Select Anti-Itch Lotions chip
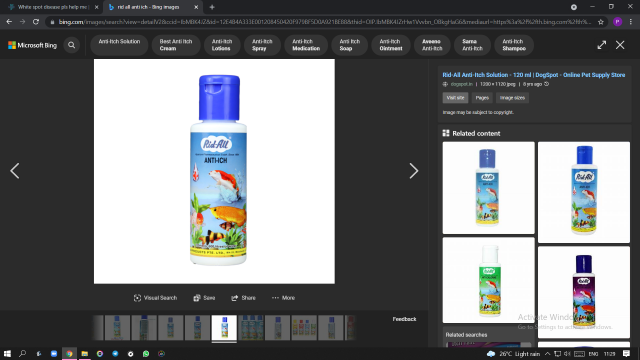 coord(222,44)
